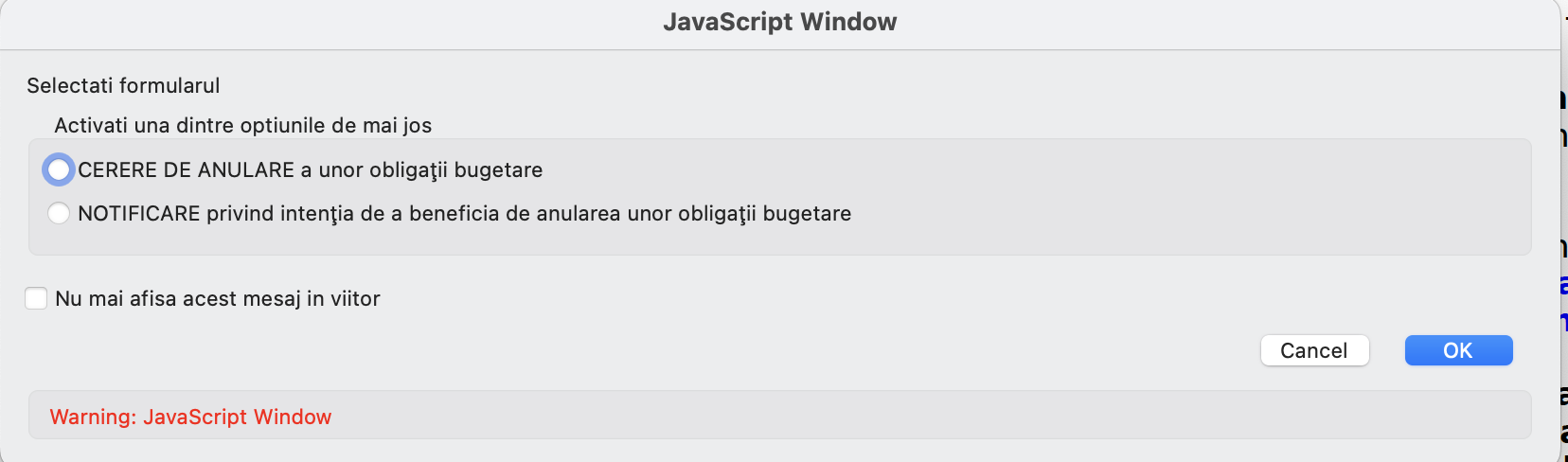
Task: Click the Selectati formularul heading text
Action: point(123,86)
